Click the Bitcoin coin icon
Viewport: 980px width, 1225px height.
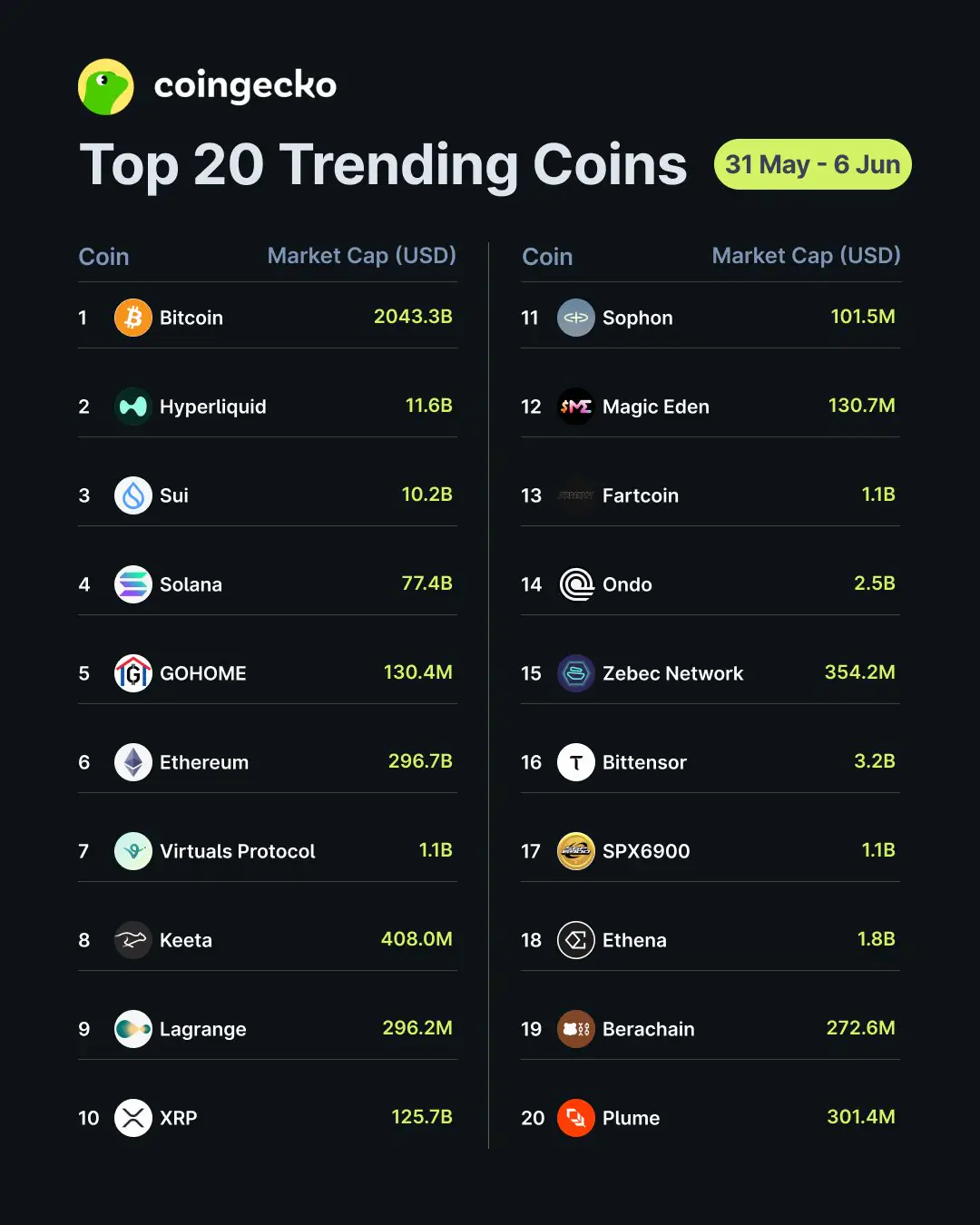pyautogui.click(x=133, y=318)
